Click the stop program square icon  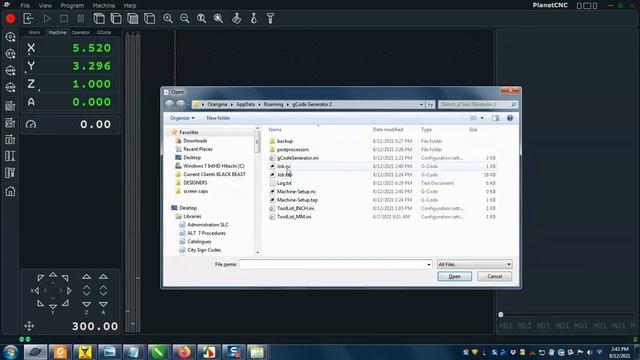[64, 18]
